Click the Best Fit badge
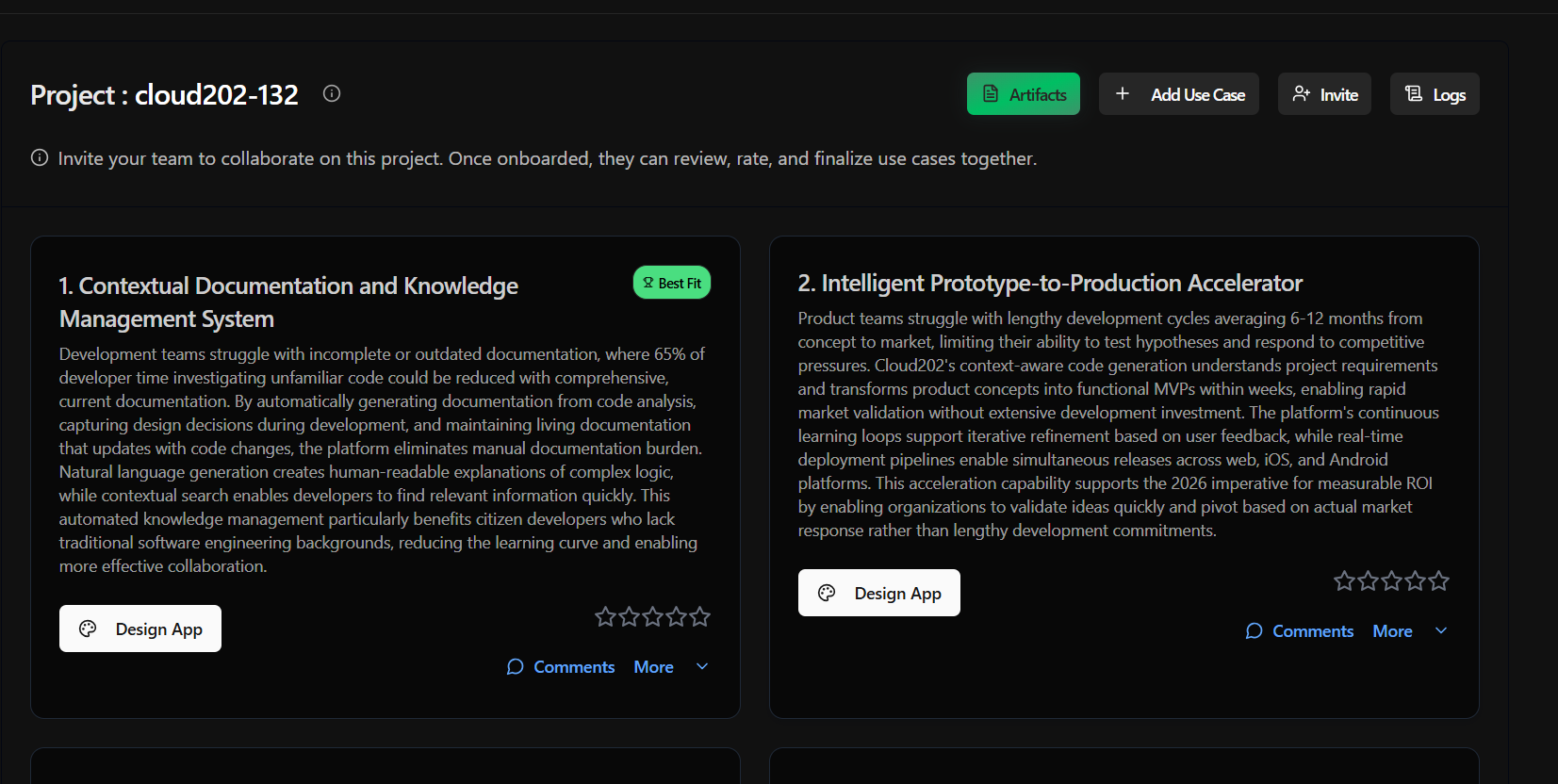Screen dimensions: 1558x784 click(672, 283)
